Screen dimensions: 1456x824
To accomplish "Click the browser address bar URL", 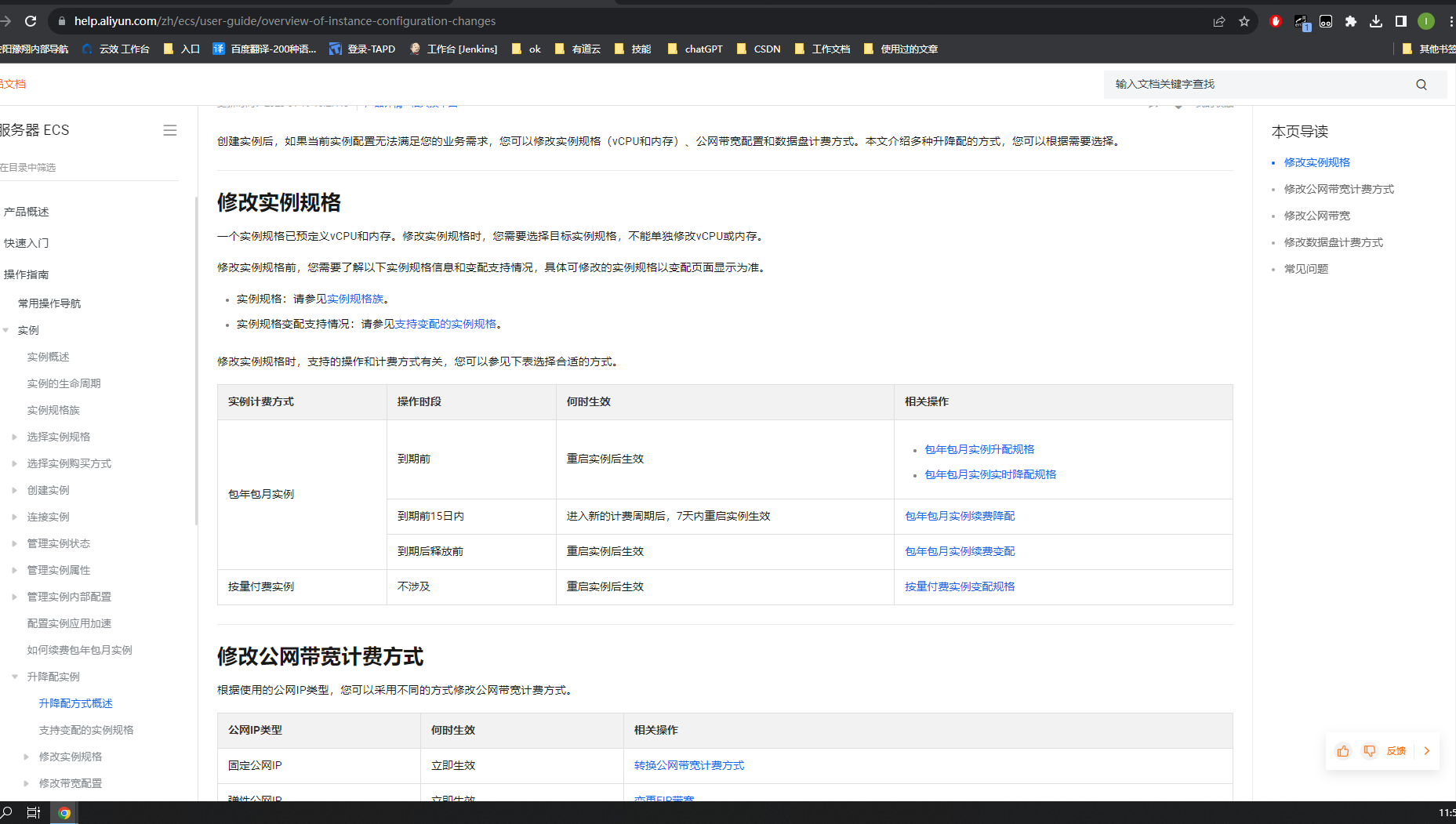I will 285,21.
